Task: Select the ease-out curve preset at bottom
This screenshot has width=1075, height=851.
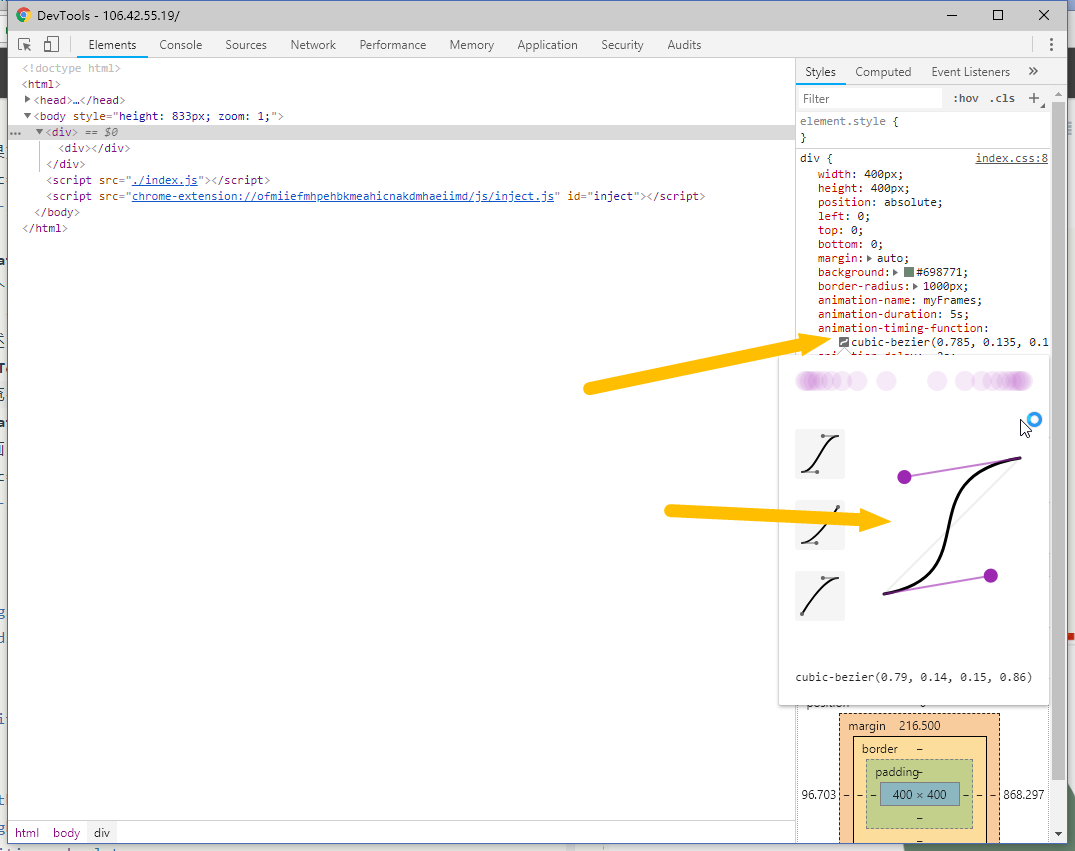Action: coord(819,596)
